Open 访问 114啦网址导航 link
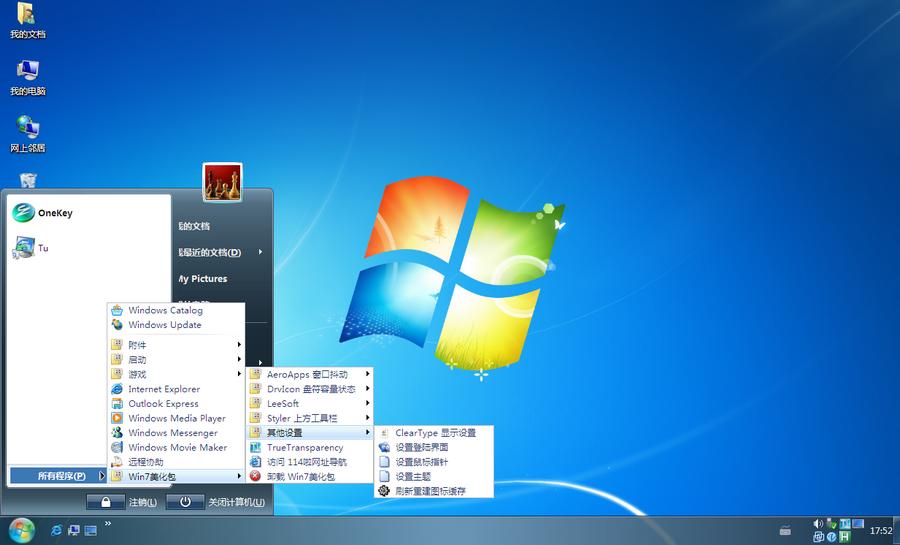This screenshot has width=900, height=545. pyautogui.click(x=310, y=462)
